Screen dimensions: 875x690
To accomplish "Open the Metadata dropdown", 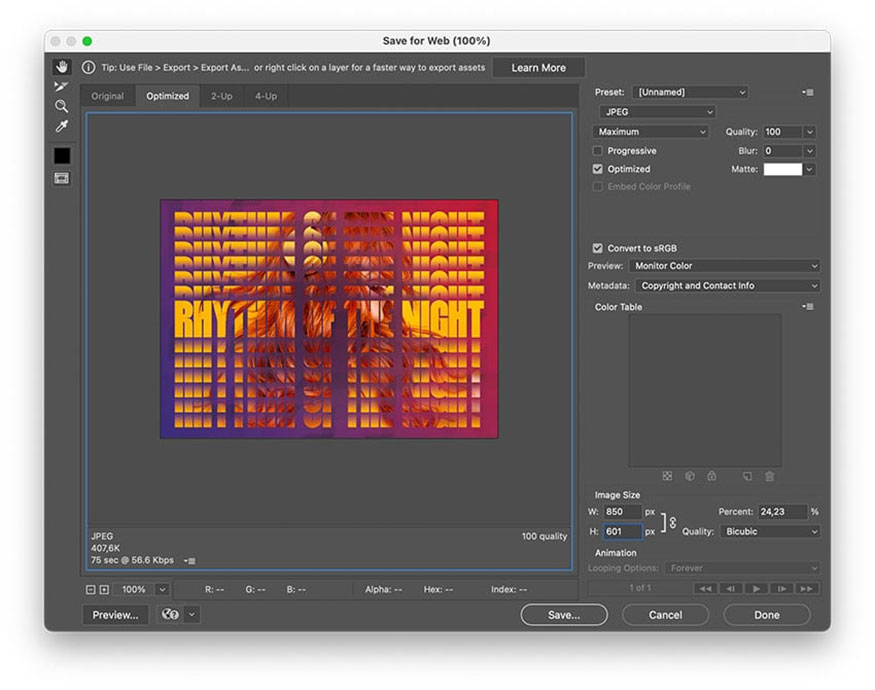I will (x=728, y=286).
